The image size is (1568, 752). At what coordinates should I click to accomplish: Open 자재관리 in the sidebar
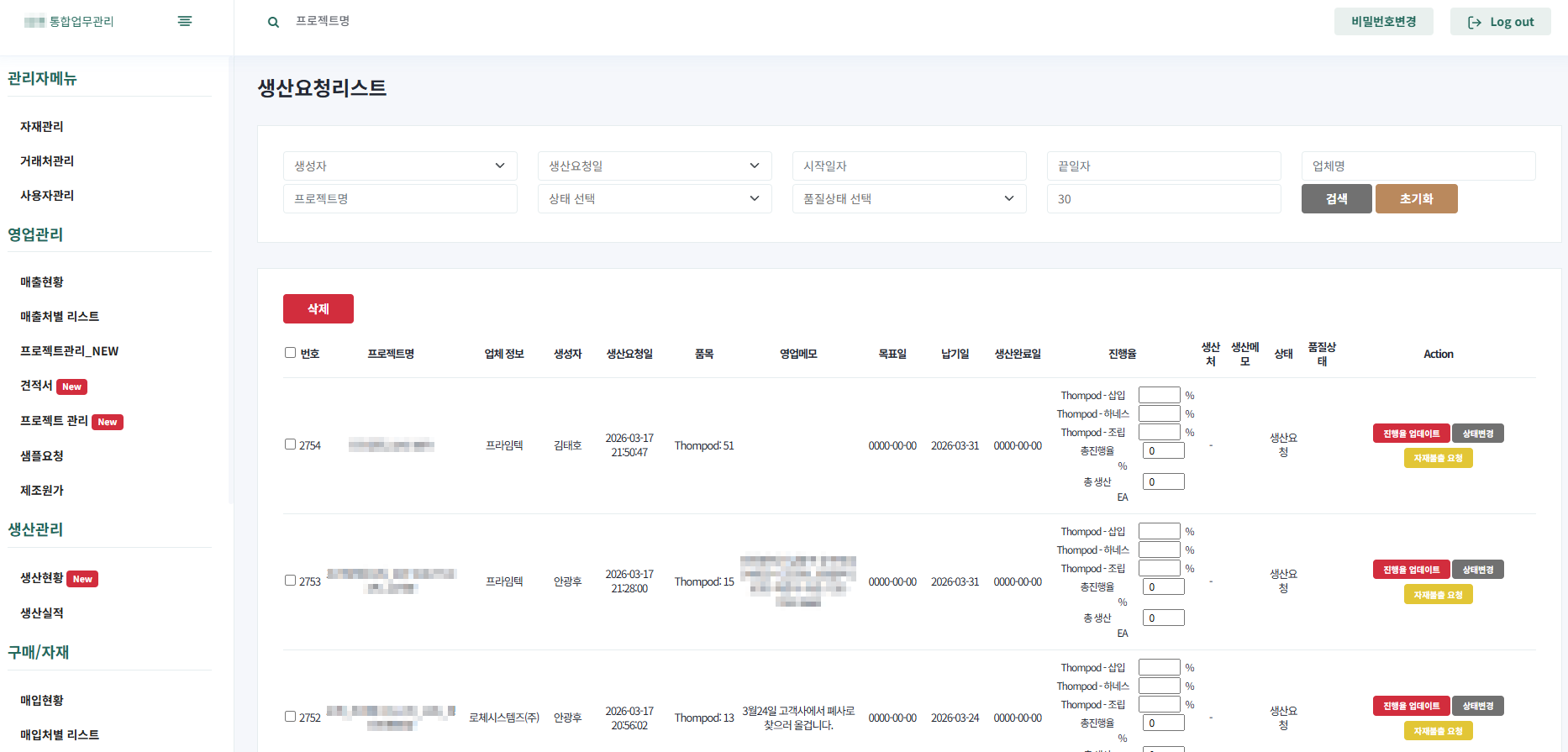point(42,127)
